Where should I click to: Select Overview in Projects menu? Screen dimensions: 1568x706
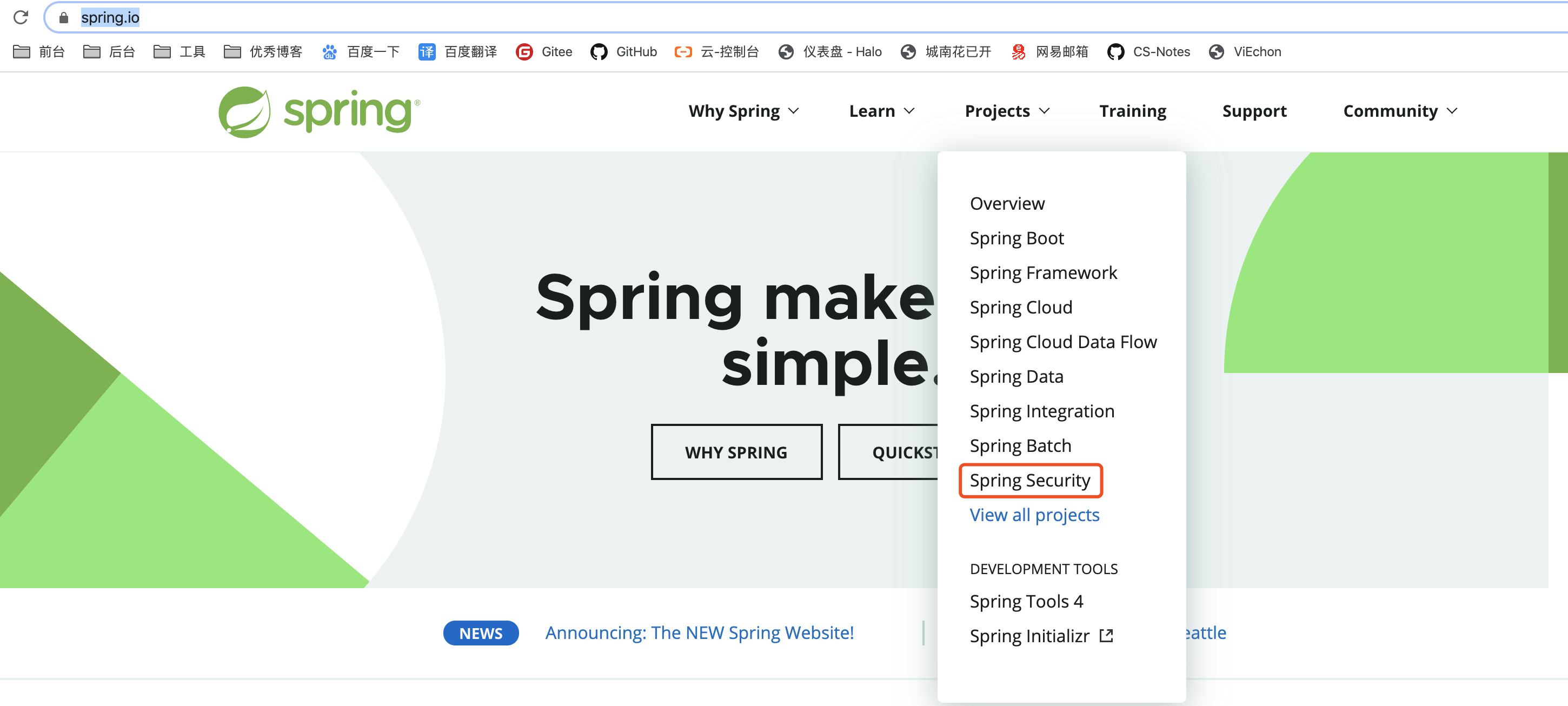pyautogui.click(x=1007, y=203)
